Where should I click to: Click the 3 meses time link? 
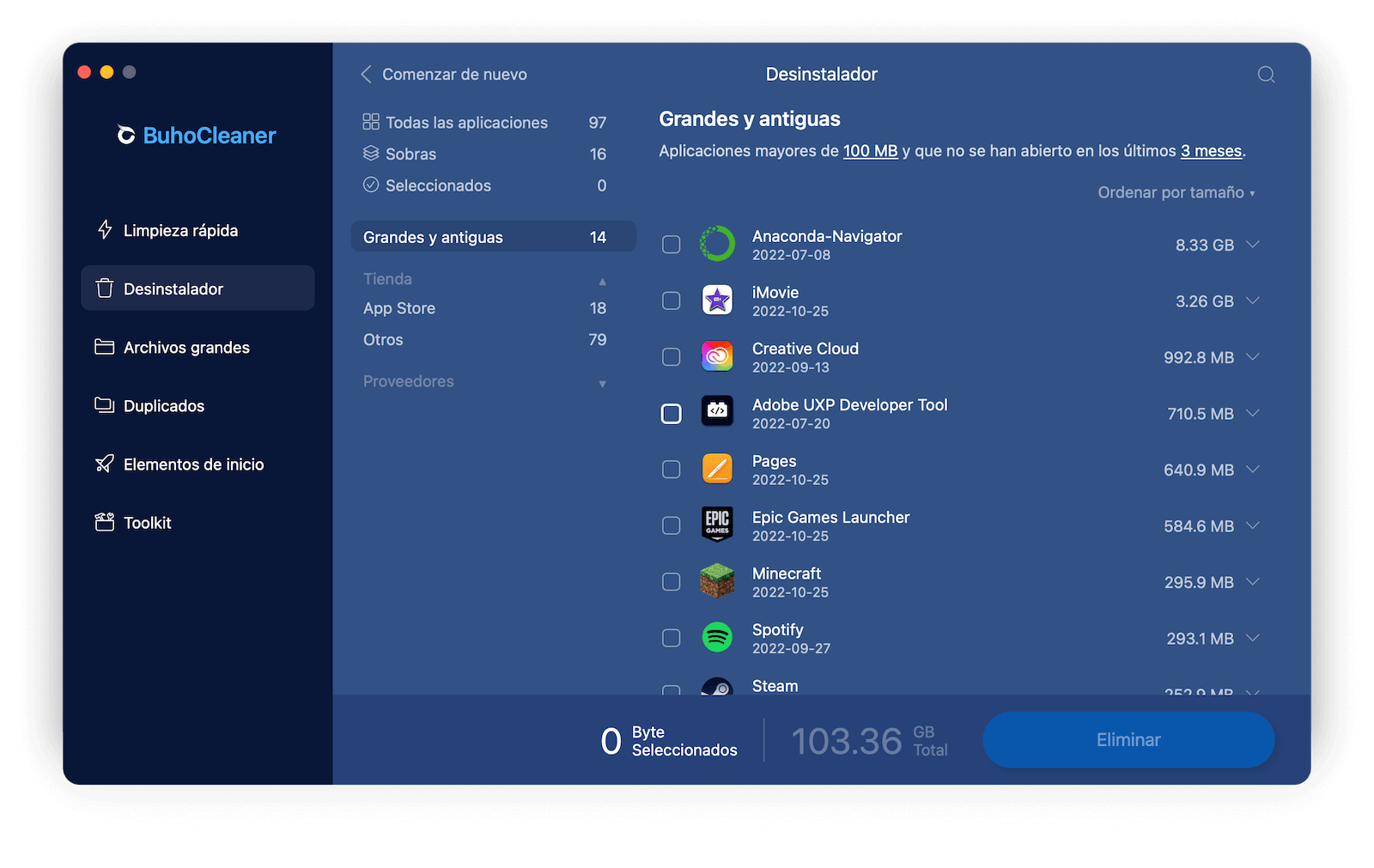[1211, 151]
